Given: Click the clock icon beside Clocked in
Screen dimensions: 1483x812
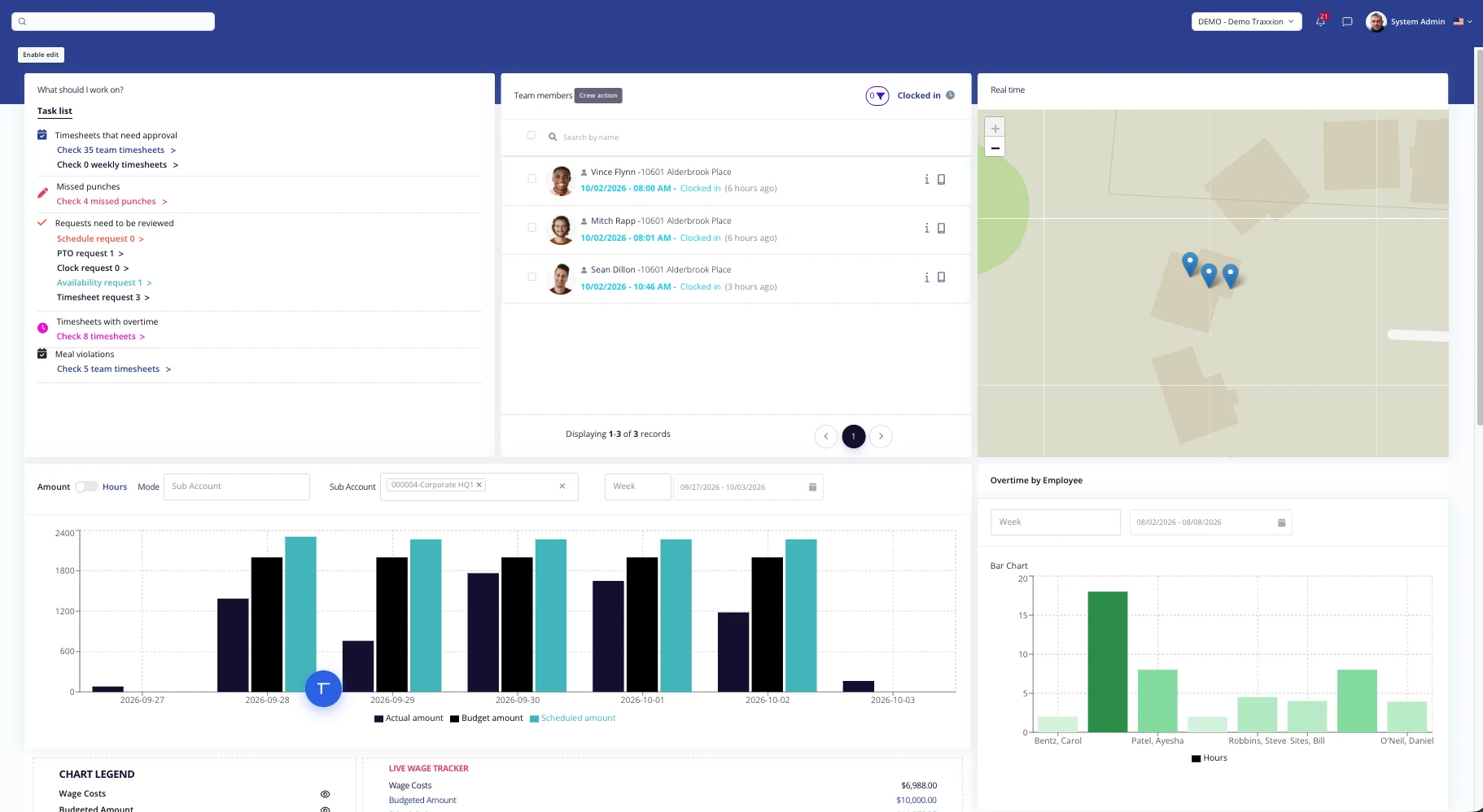Looking at the screenshot, I should 950,95.
